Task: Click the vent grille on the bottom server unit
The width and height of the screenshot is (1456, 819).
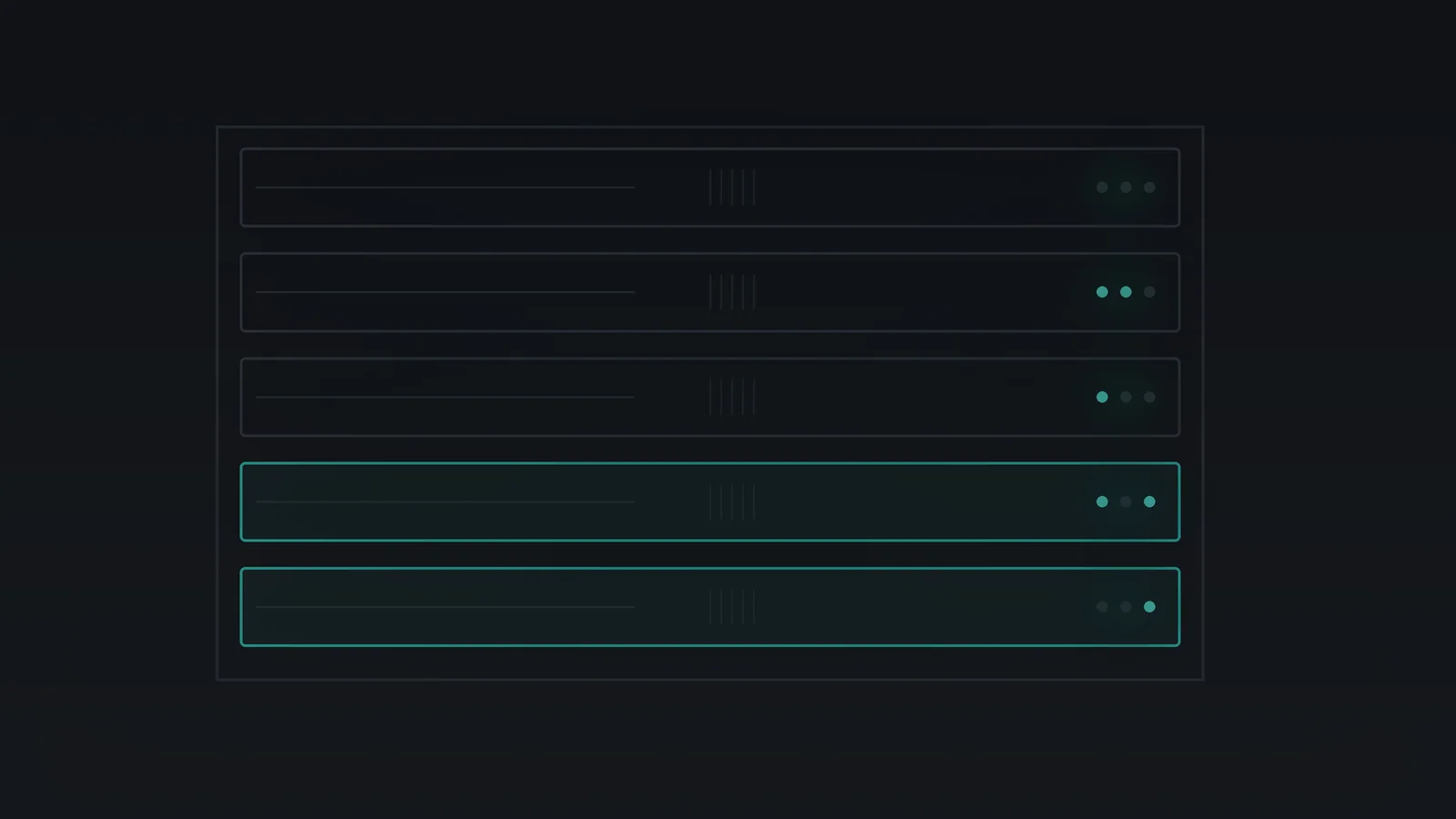Action: pyautogui.click(x=732, y=607)
